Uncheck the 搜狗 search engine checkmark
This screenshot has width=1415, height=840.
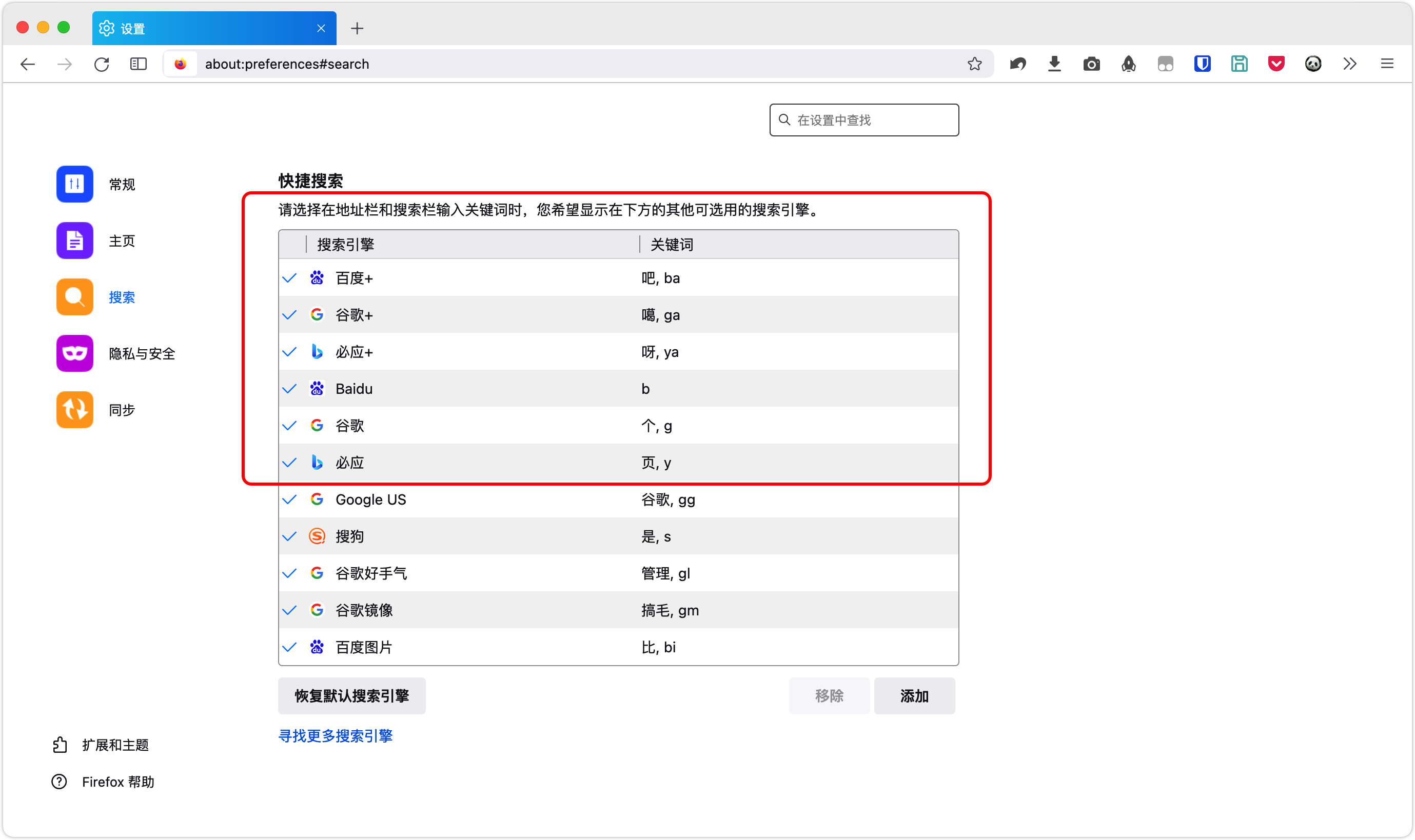(289, 536)
